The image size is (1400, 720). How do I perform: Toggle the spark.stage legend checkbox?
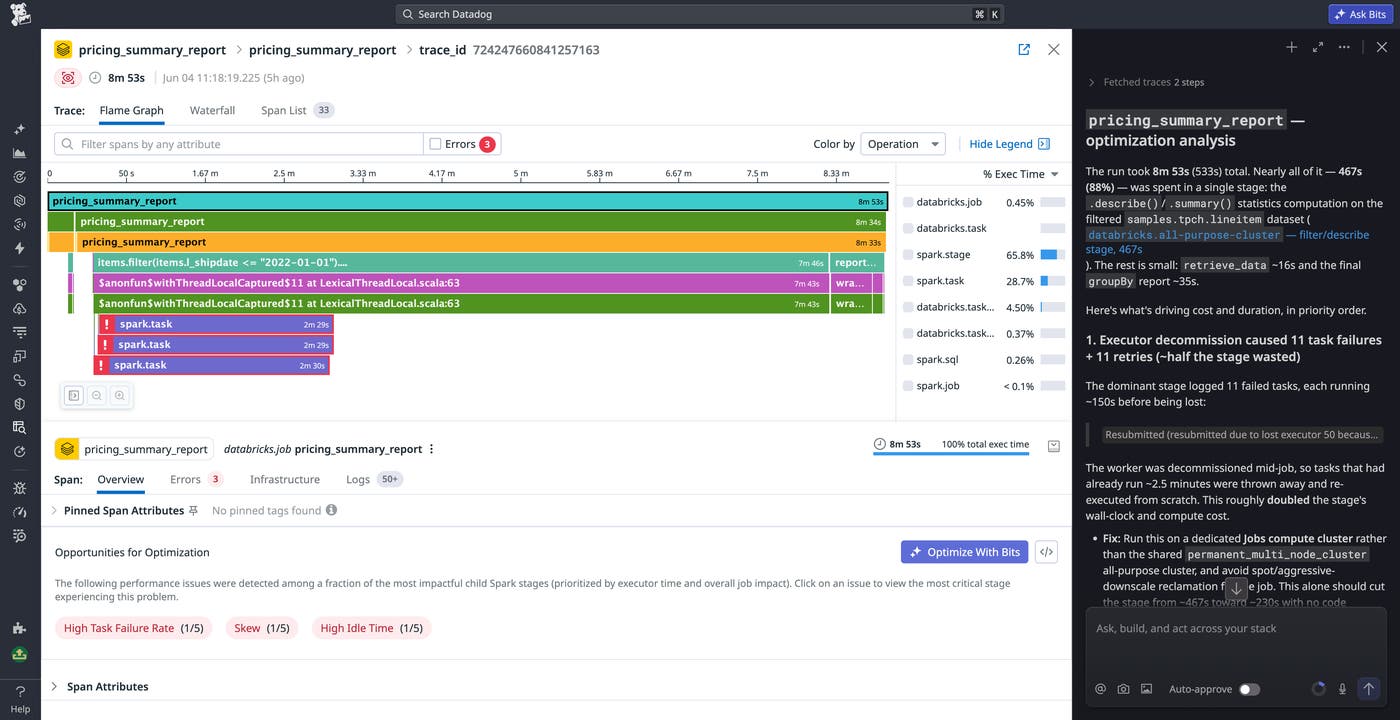(908, 255)
